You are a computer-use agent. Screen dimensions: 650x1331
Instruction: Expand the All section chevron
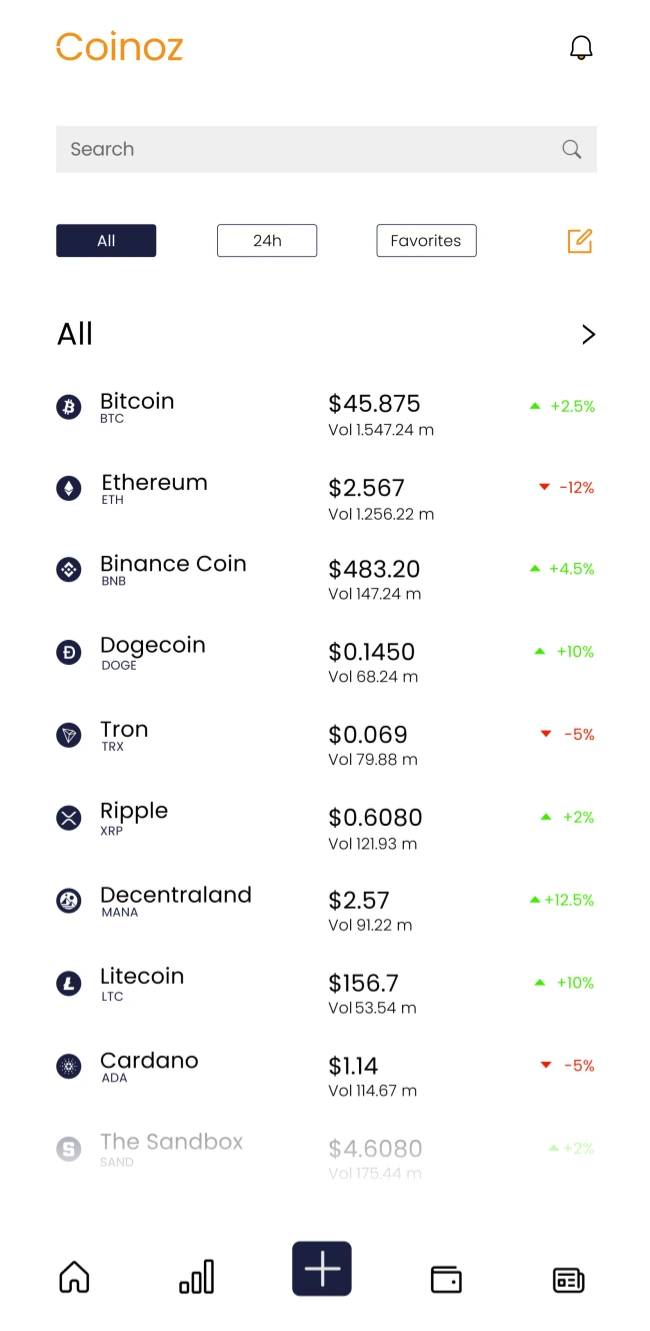[x=588, y=335]
